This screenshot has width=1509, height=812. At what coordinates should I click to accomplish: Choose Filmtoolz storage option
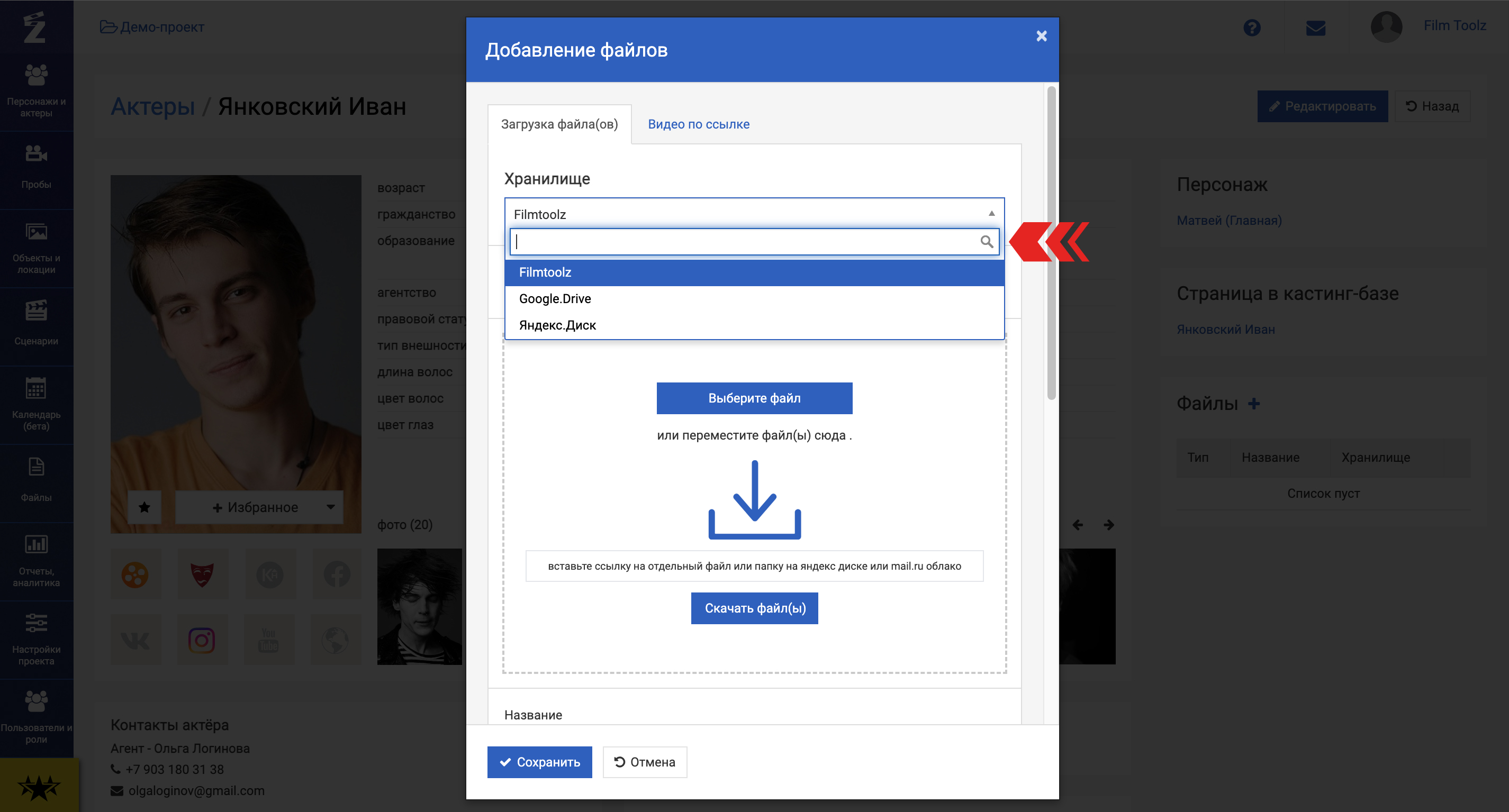click(x=754, y=272)
